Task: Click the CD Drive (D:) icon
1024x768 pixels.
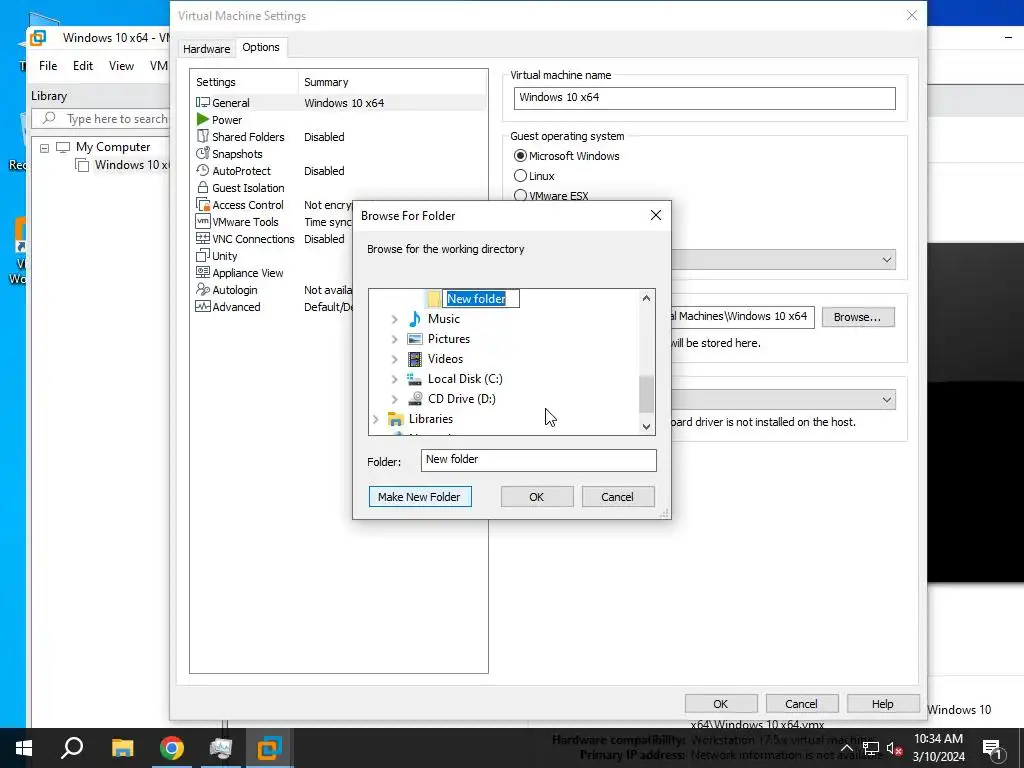Action: click(415, 398)
